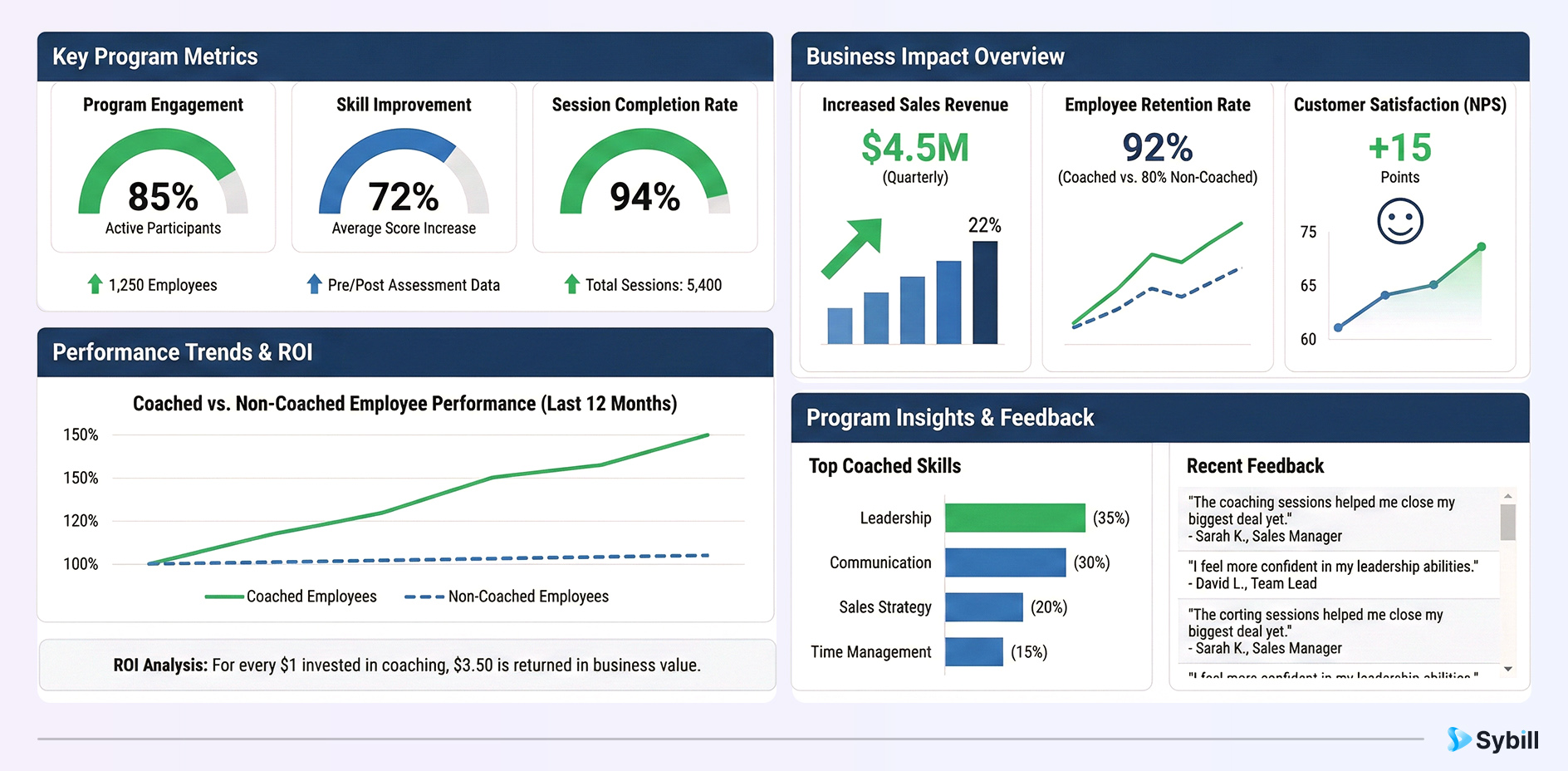This screenshot has width=1568, height=771.
Task: Click the Performance Trends & ROI header
Action: click(405, 352)
